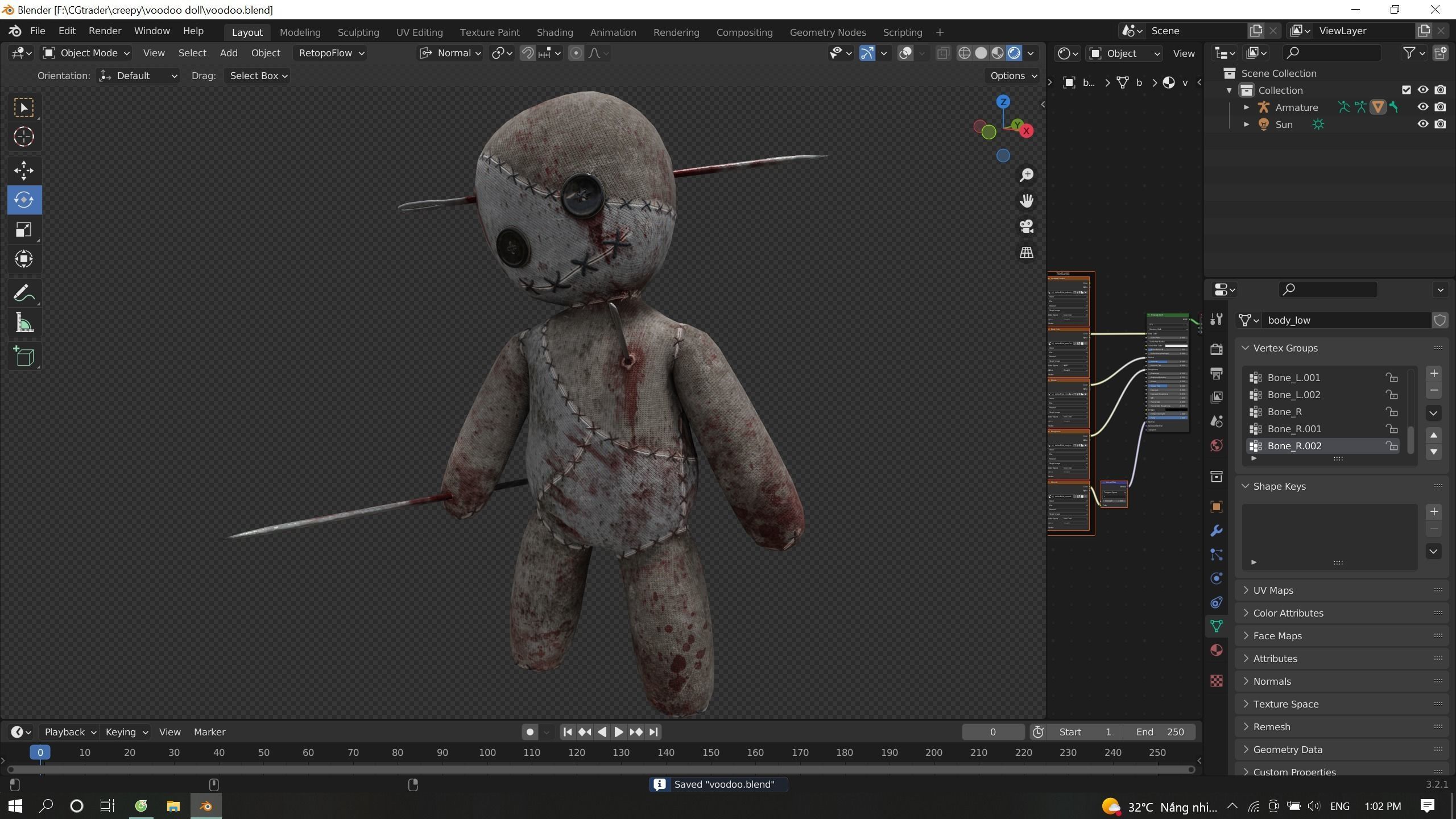Click the End frame 250 field
The width and height of the screenshot is (1456, 819).
[1160, 732]
